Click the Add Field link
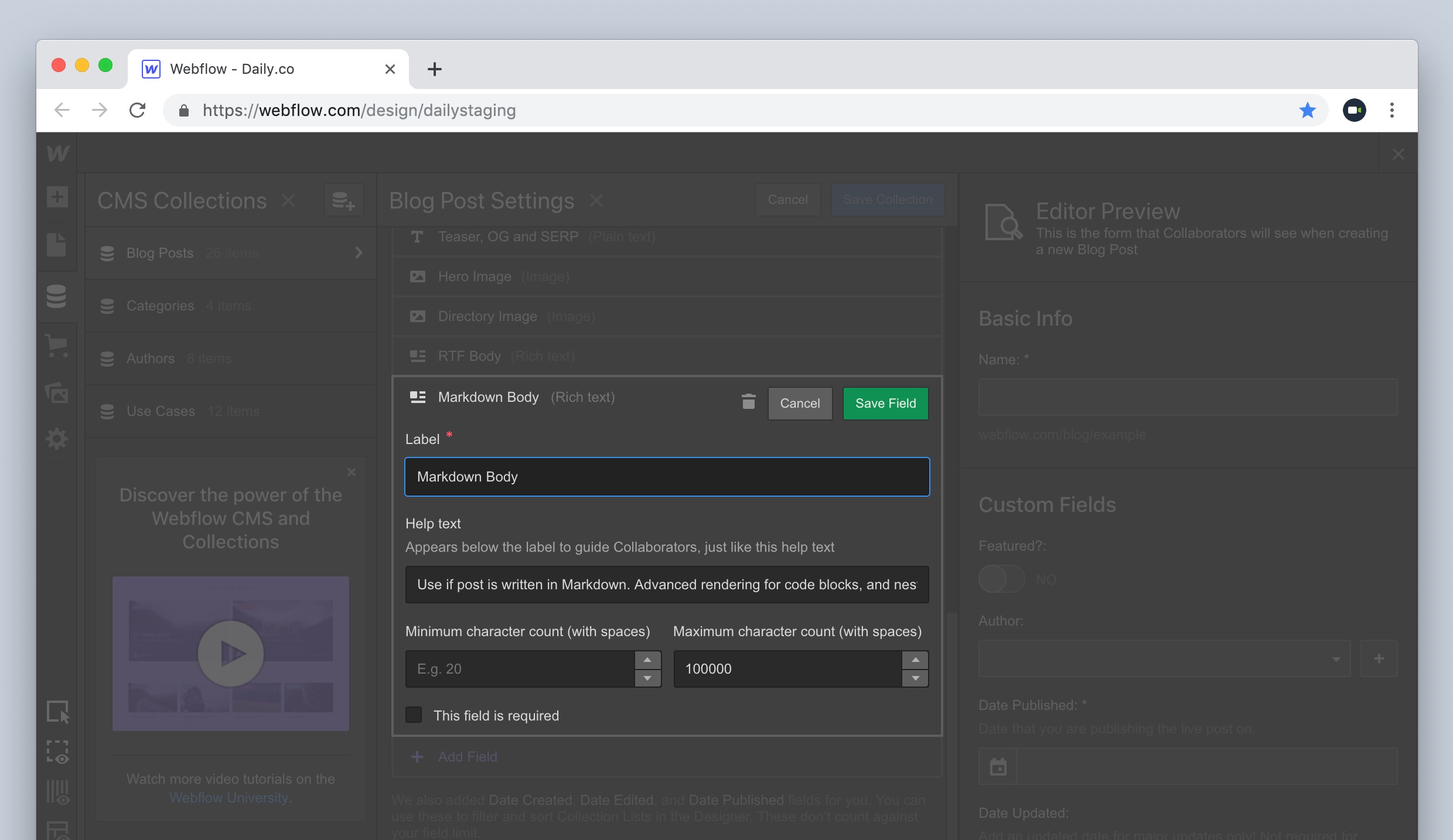The image size is (1453, 840). tap(467, 757)
